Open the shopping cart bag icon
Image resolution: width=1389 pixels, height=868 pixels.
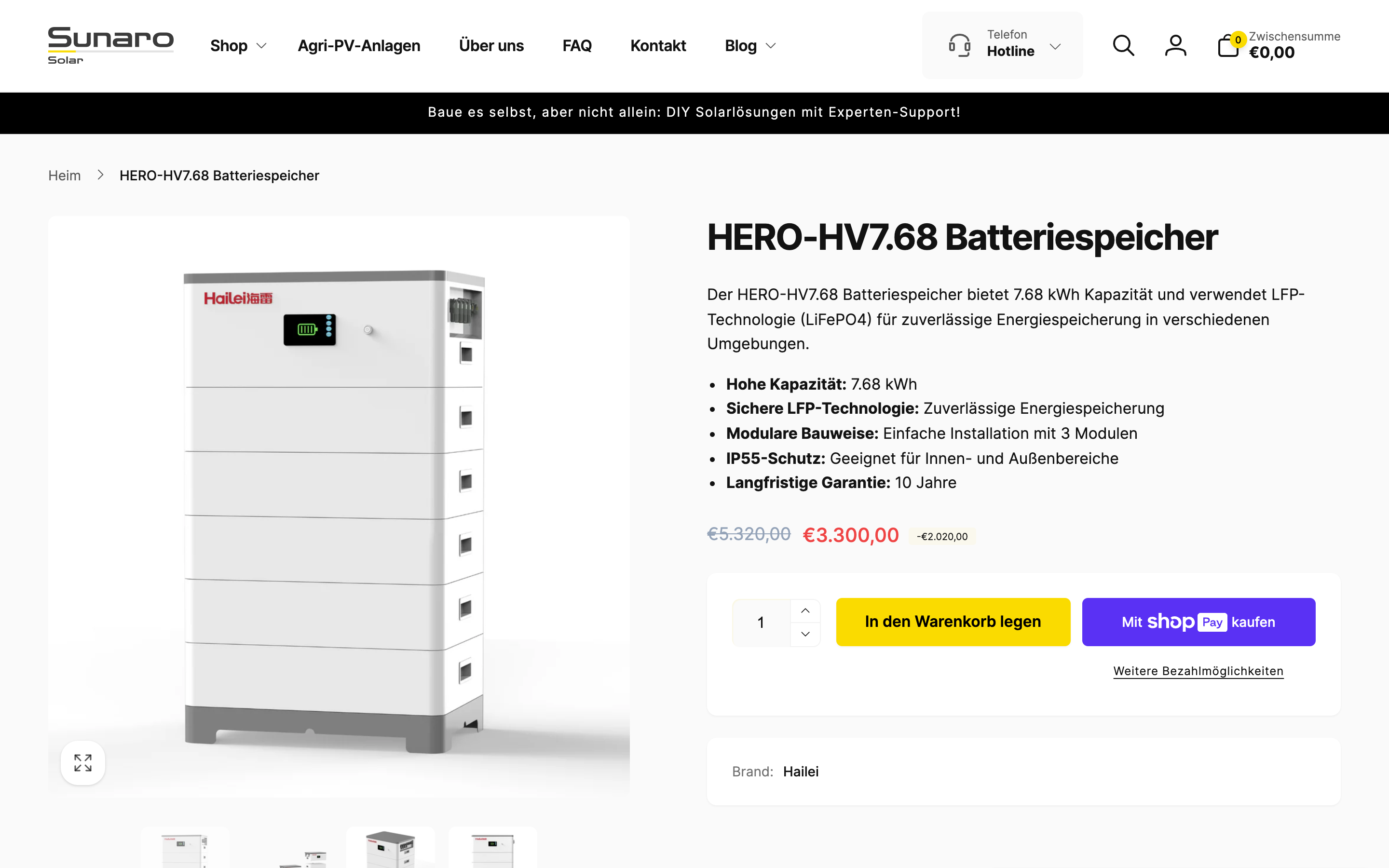point(1228,46)
